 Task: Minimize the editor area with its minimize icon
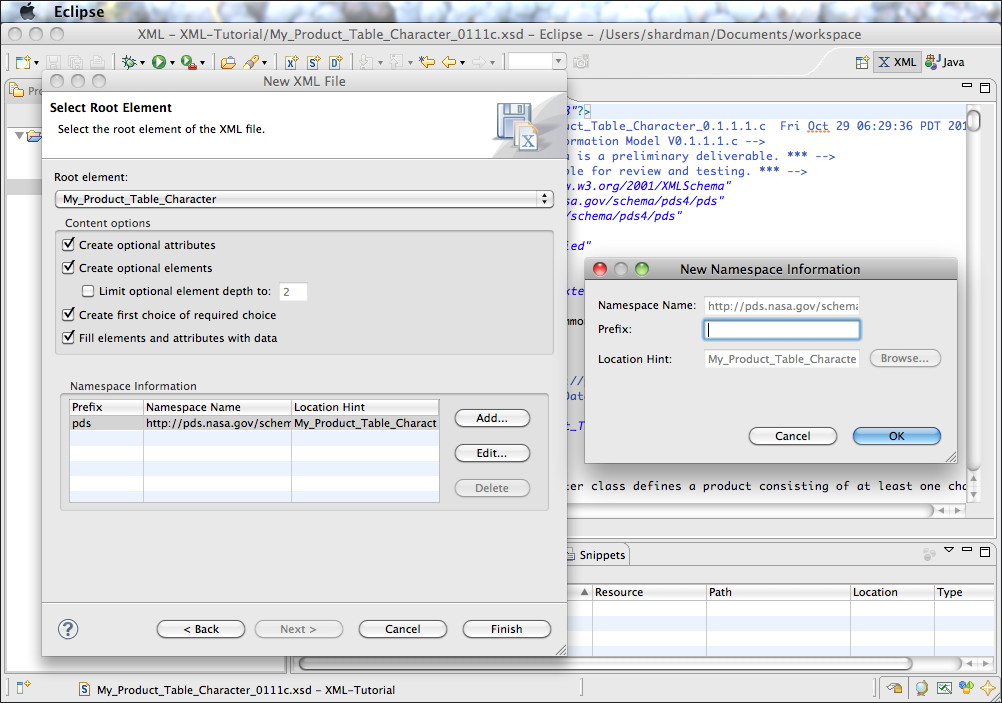tap(967, 85)
